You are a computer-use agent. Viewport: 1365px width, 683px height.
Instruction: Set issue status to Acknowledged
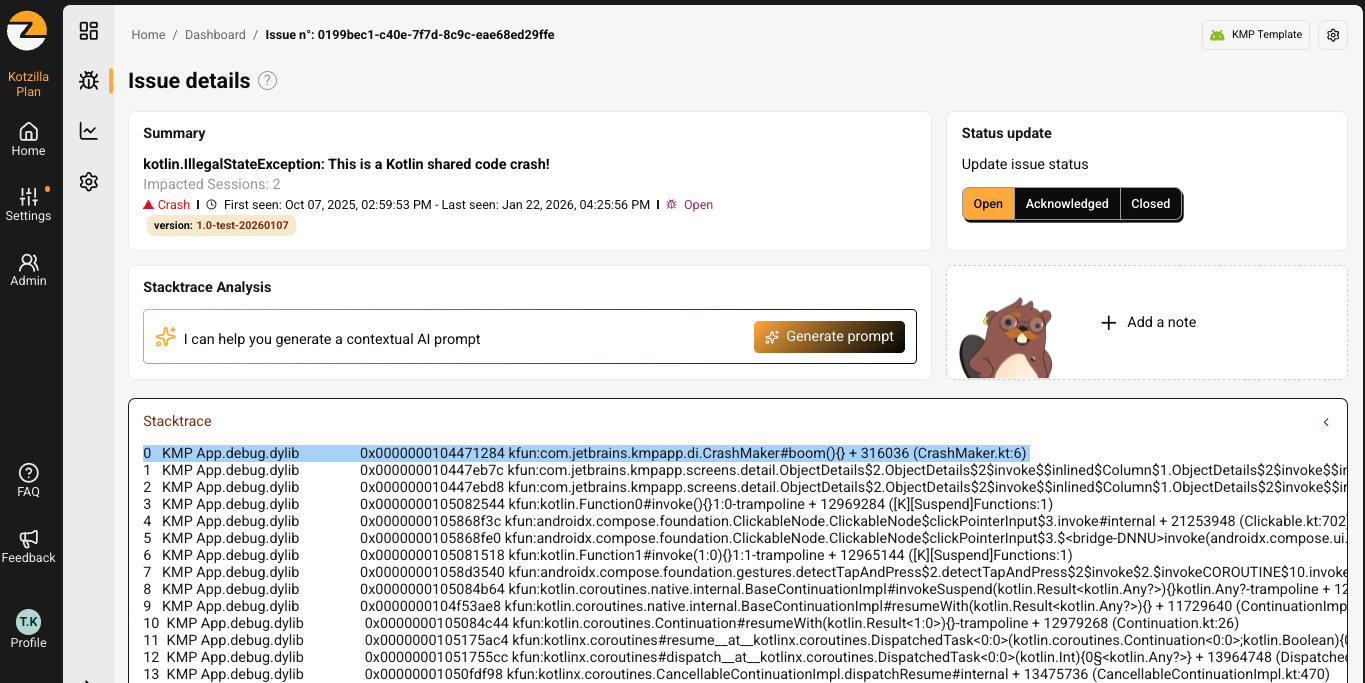[1067, 204]
